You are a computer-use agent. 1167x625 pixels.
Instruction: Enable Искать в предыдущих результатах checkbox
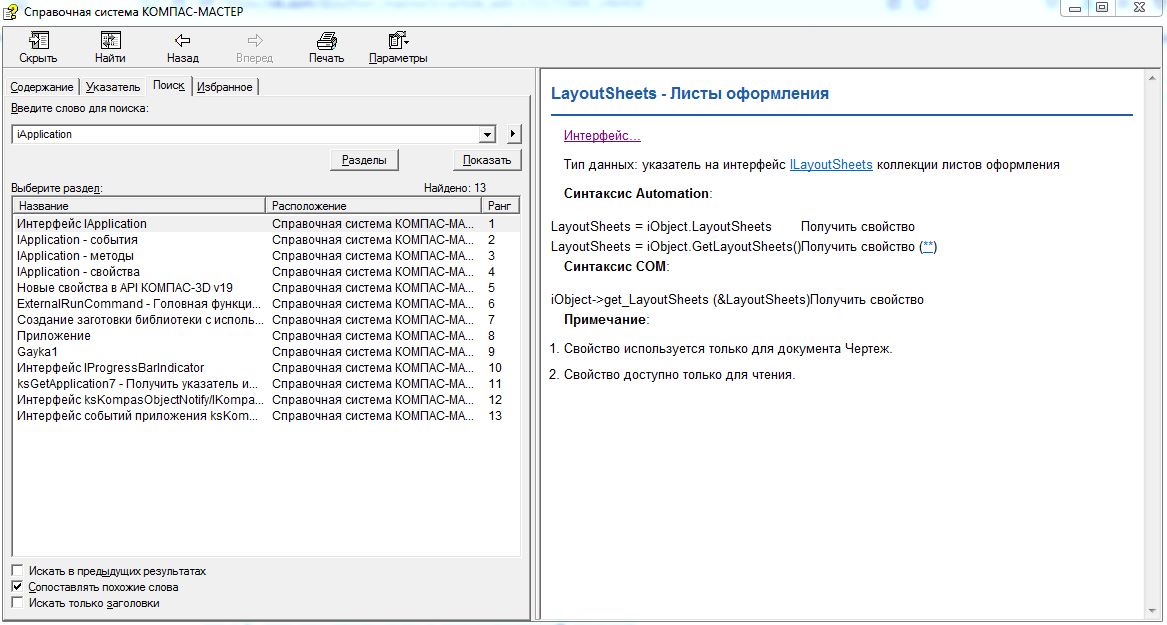18,571
